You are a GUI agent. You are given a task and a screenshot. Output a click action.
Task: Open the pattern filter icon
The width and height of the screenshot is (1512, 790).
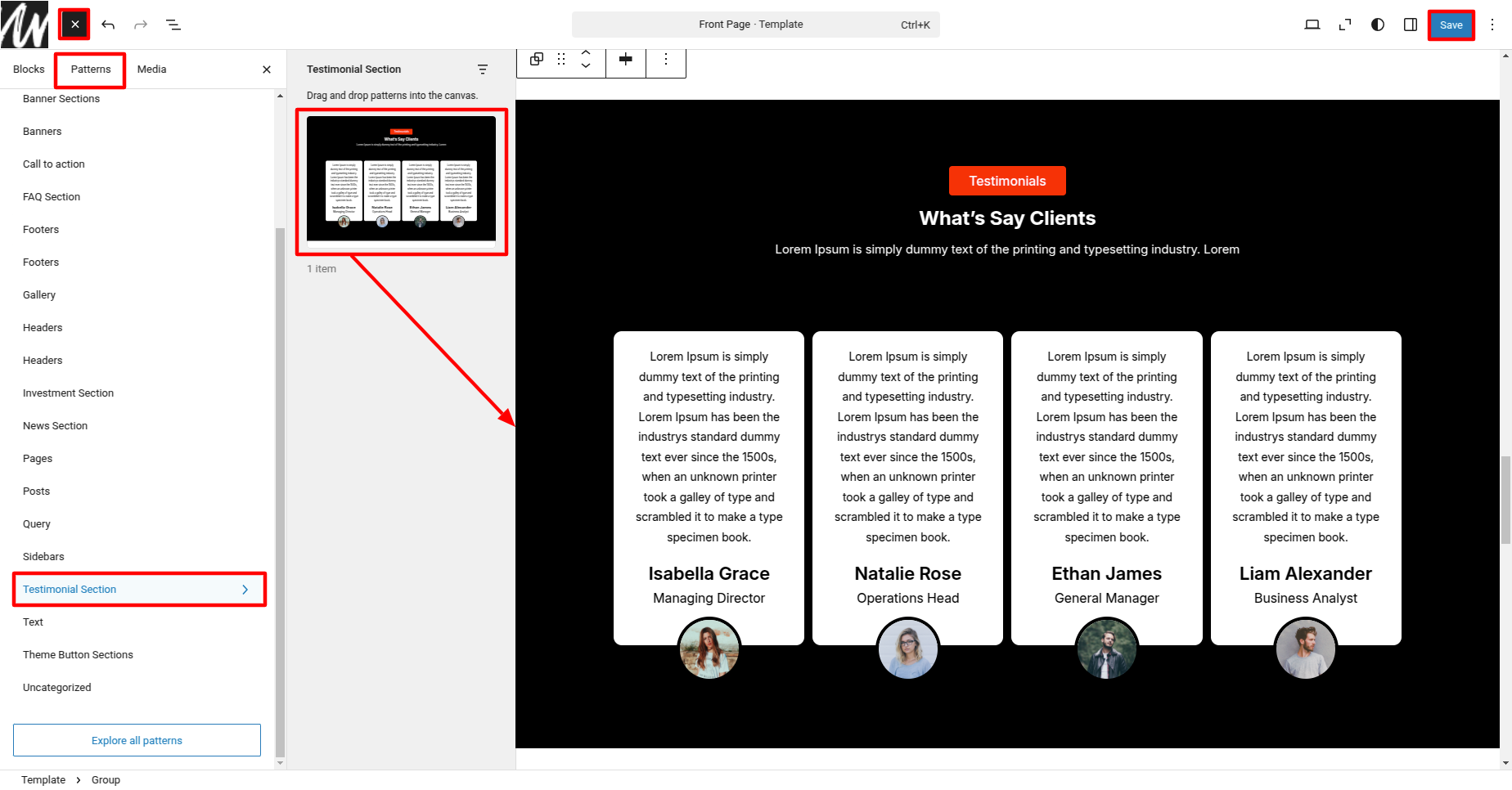click(x=483, y=70)
